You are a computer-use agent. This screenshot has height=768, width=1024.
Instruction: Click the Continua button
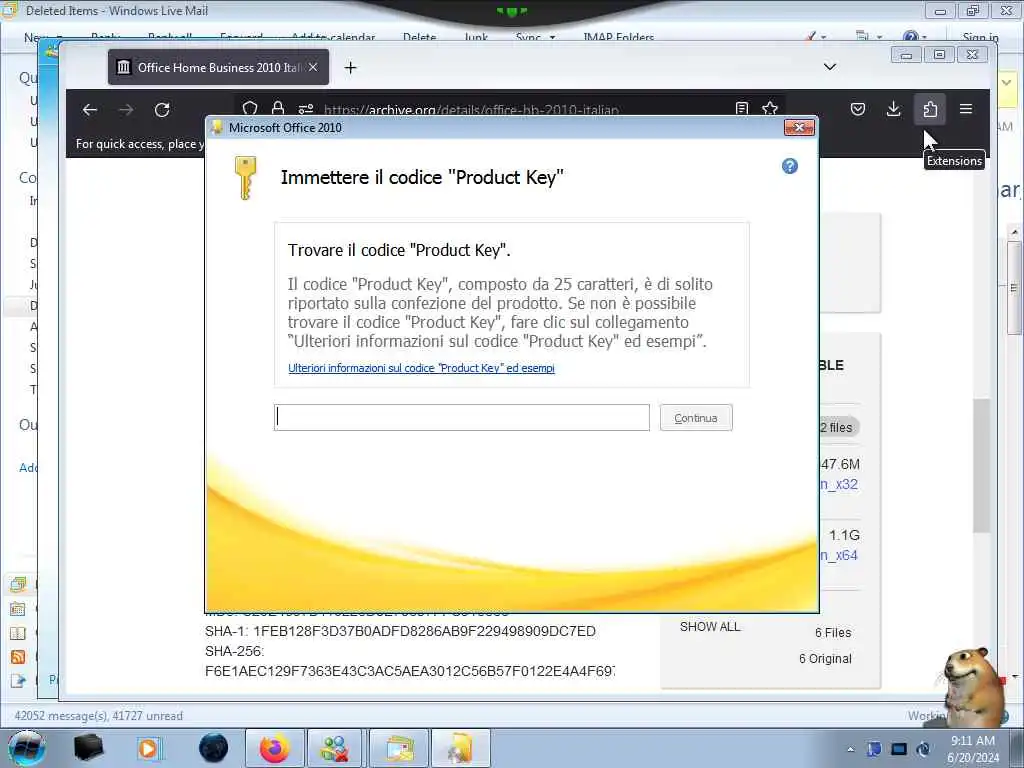tap(696, 418)
